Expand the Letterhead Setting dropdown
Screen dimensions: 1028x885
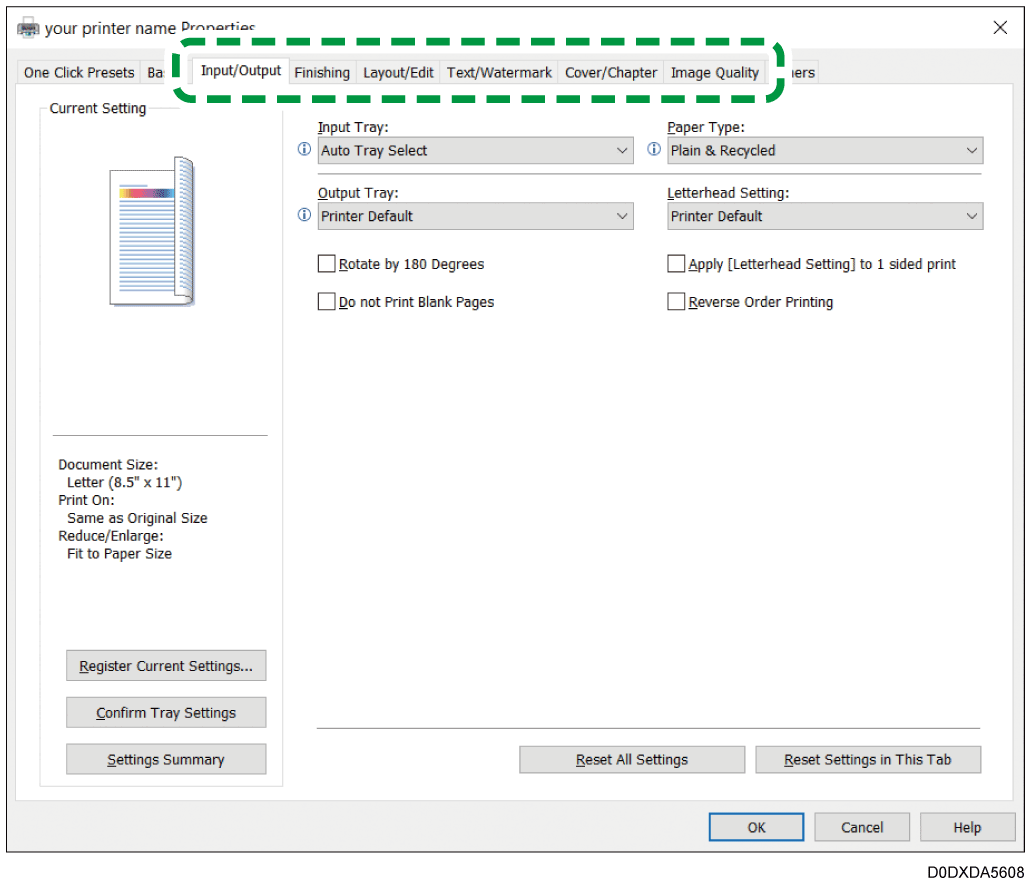(x=825, y=216)
